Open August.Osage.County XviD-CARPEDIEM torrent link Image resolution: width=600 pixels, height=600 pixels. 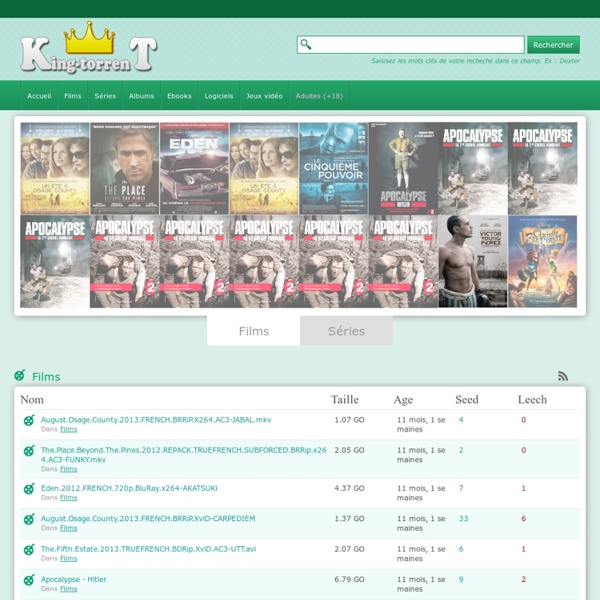[x=148, y=518]
